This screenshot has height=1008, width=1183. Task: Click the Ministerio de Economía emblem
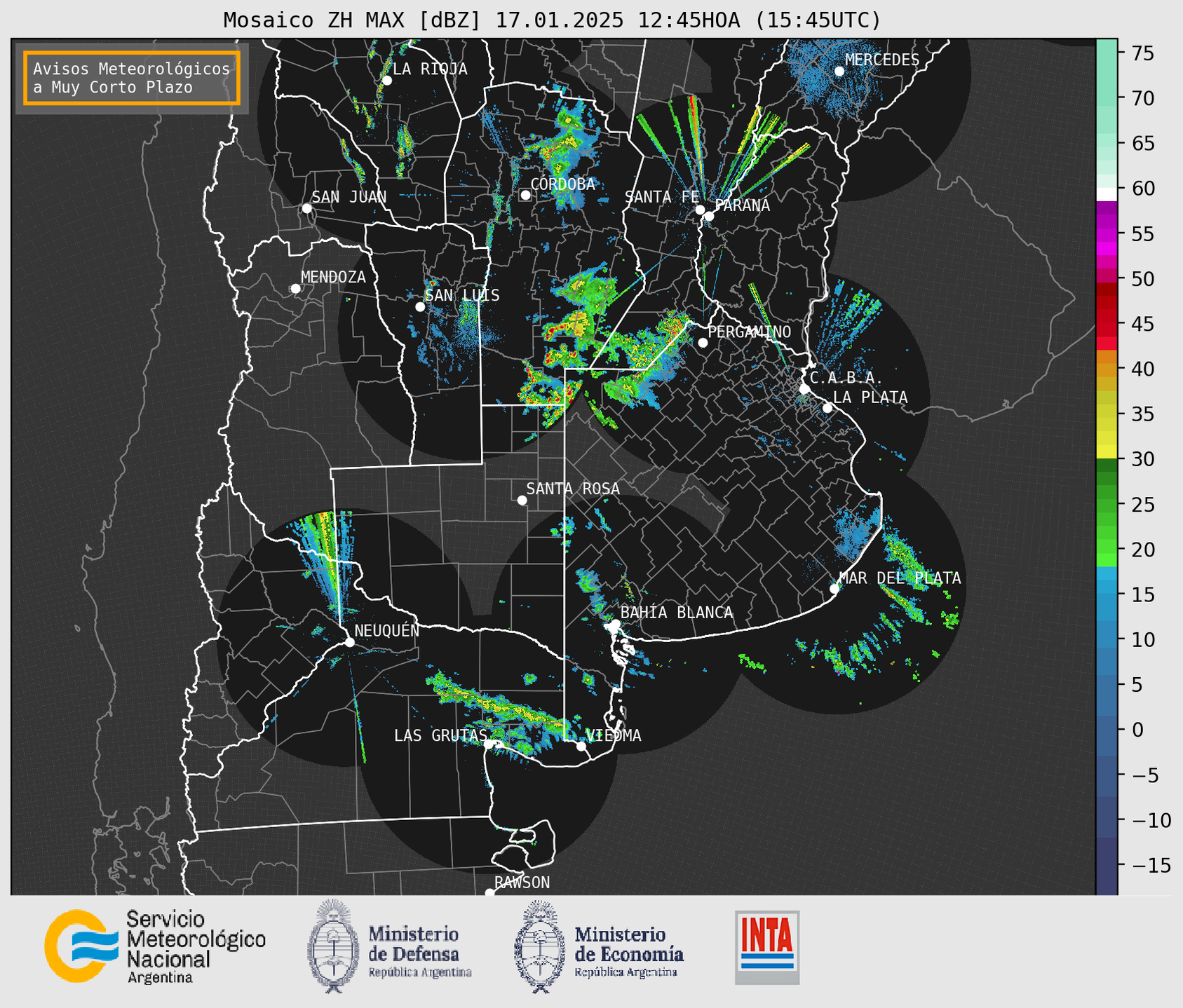(539, 946)
